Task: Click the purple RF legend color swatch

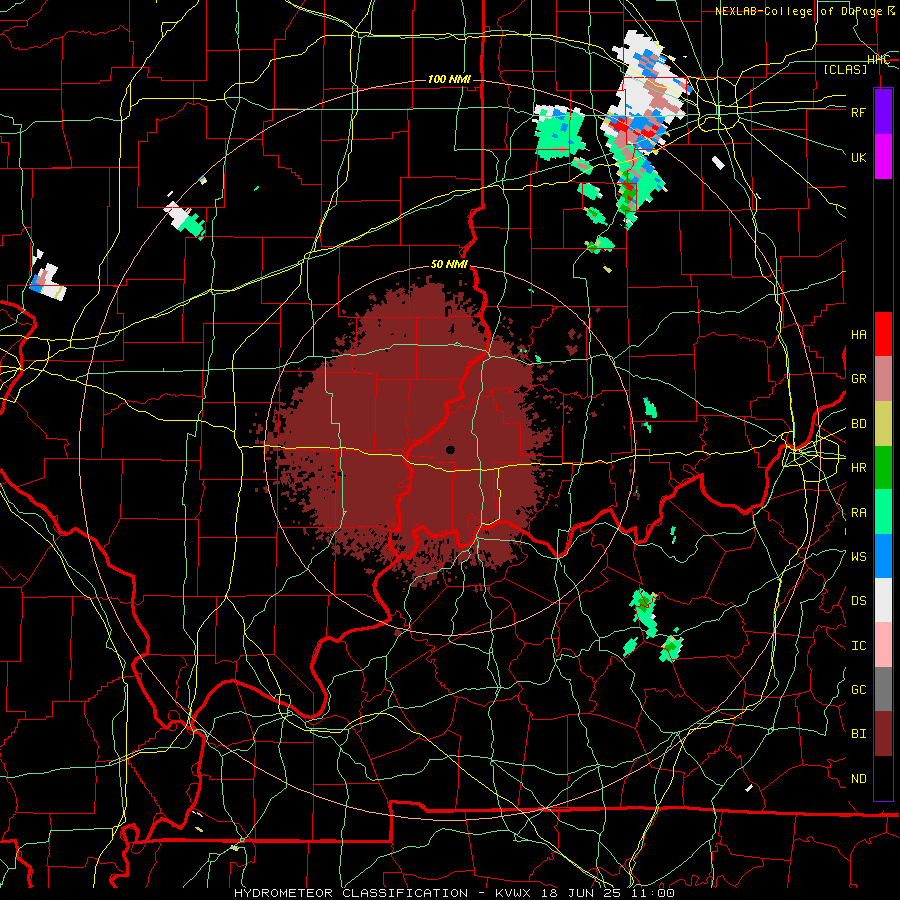Action: coord(883,112)
